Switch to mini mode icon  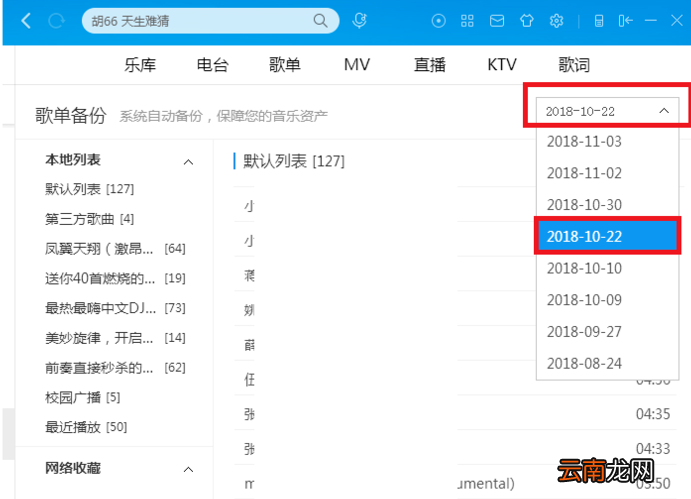click(x=625, y=21)
